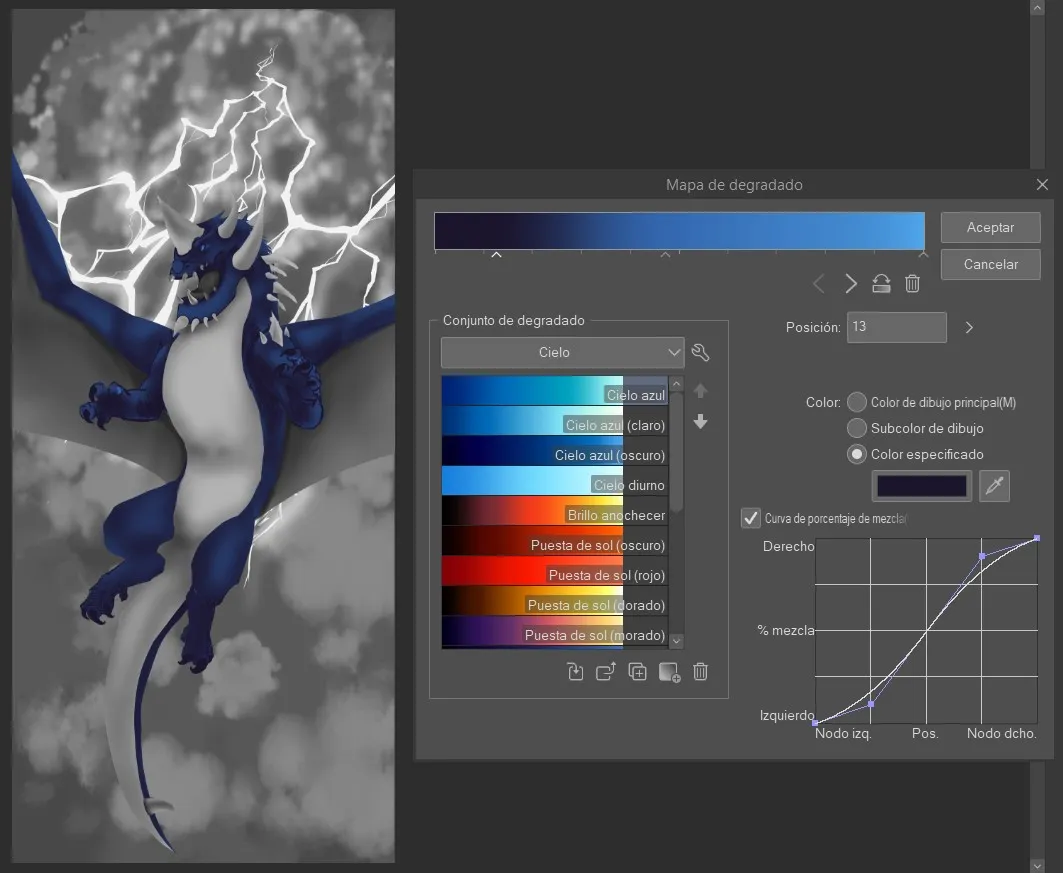Image resolution: width=1063 pixels, height=873 pixels.
Task: Choose Color de dibujo principal option
Action: click(857, 402)
